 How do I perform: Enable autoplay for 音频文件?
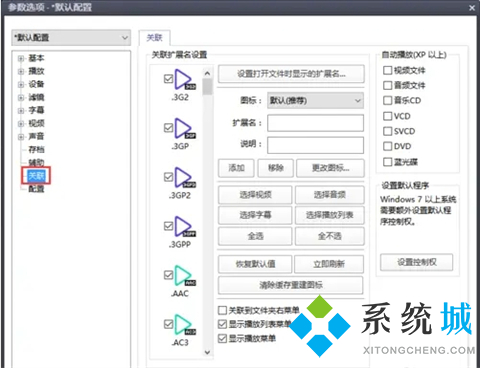coord(387,85)
